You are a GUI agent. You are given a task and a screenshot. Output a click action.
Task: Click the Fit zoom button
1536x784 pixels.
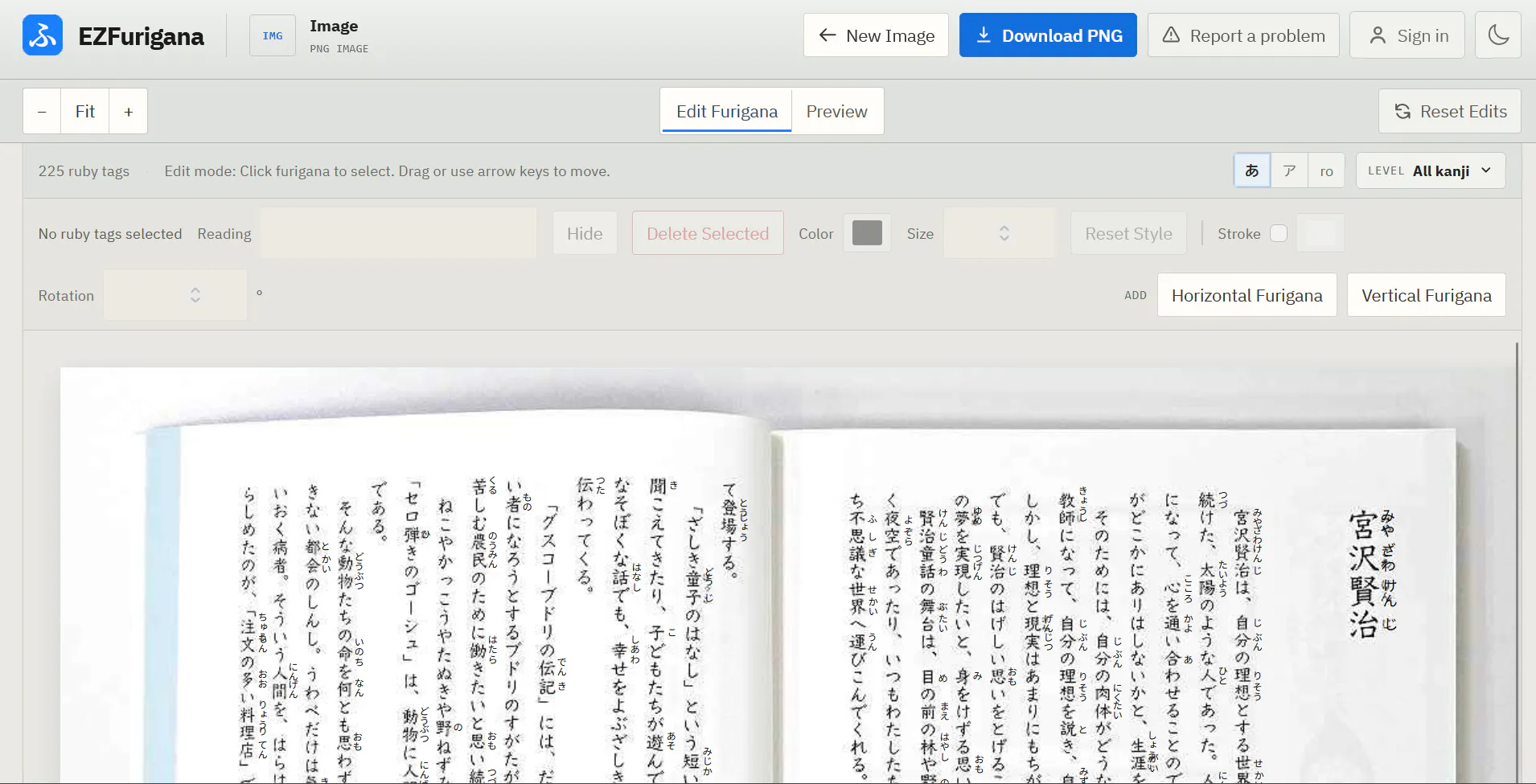pyautogui.click(x=85, y=112)
